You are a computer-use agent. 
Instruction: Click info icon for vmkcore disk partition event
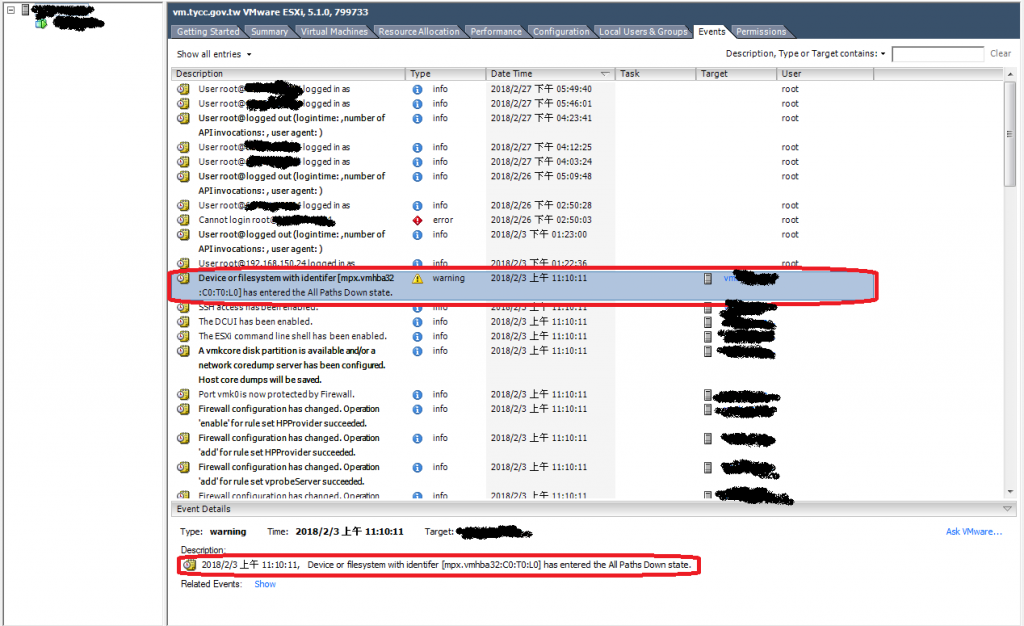tap(417, 351)
